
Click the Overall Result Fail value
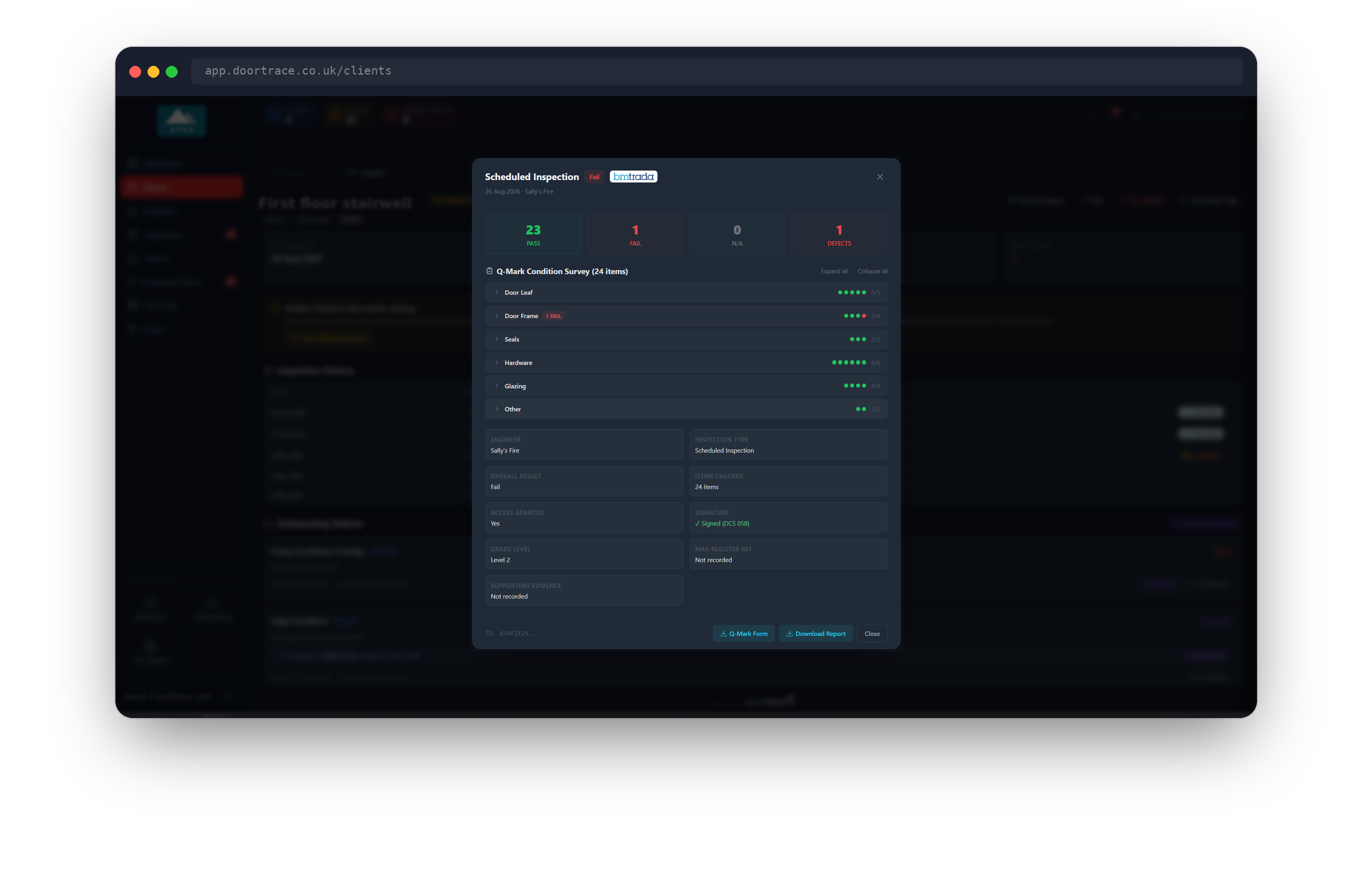click(495, 488)
